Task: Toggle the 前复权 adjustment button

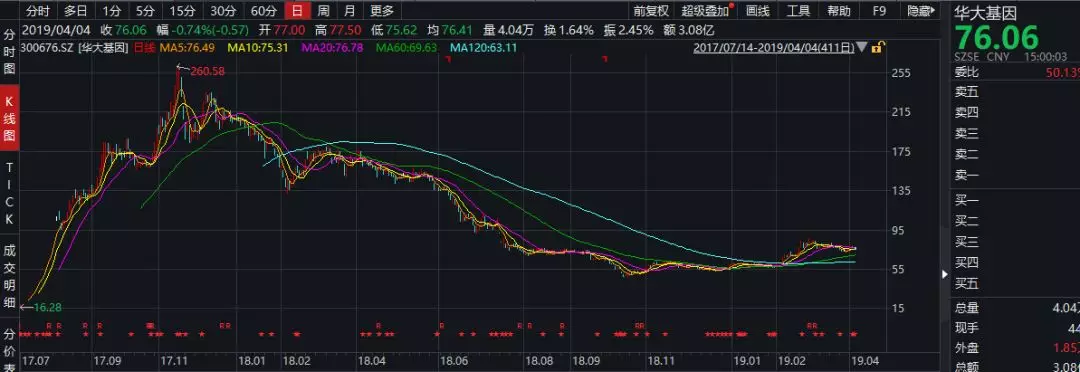Action: pos(651,10)
